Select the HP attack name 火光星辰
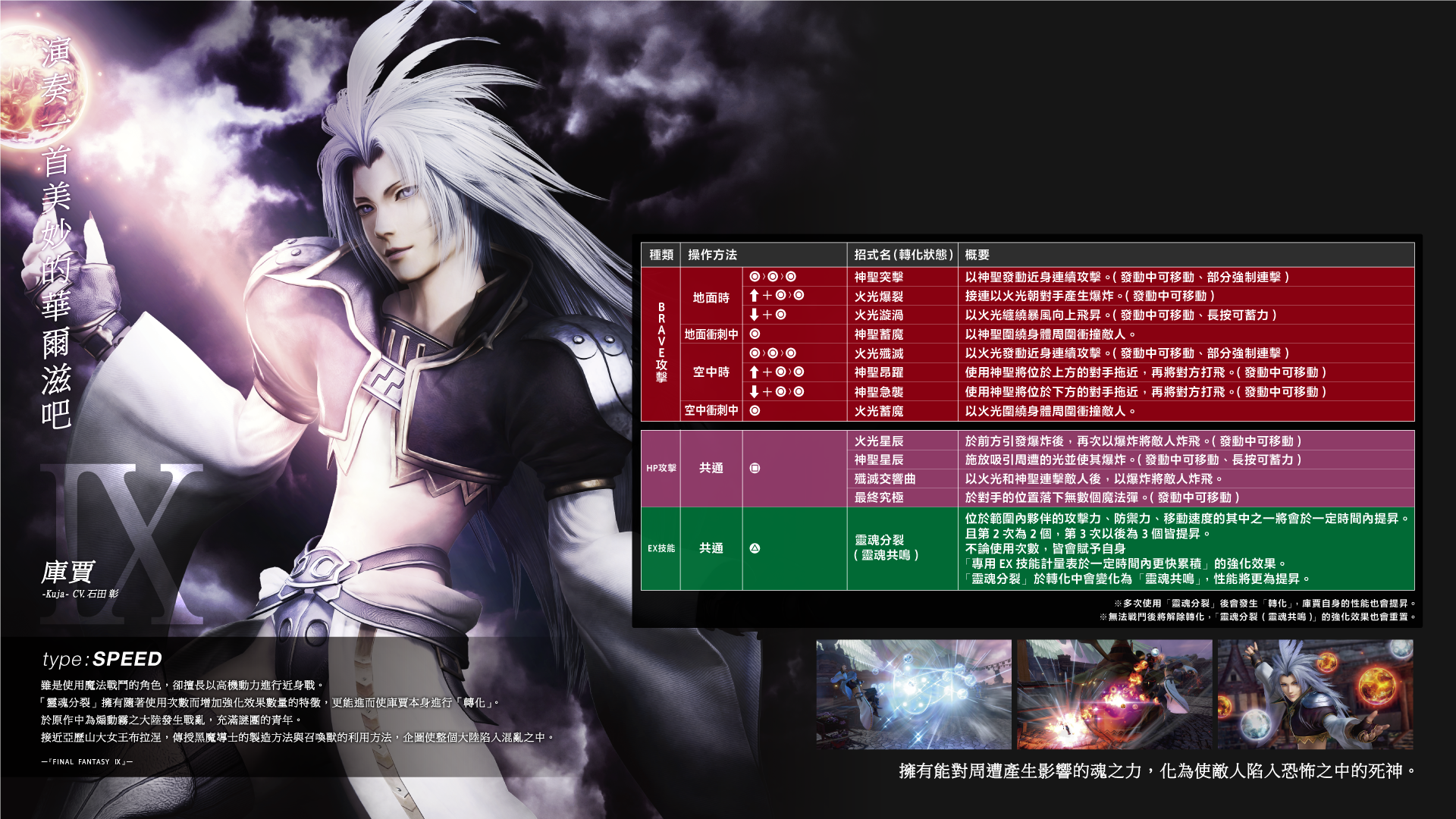 [879, 441]
